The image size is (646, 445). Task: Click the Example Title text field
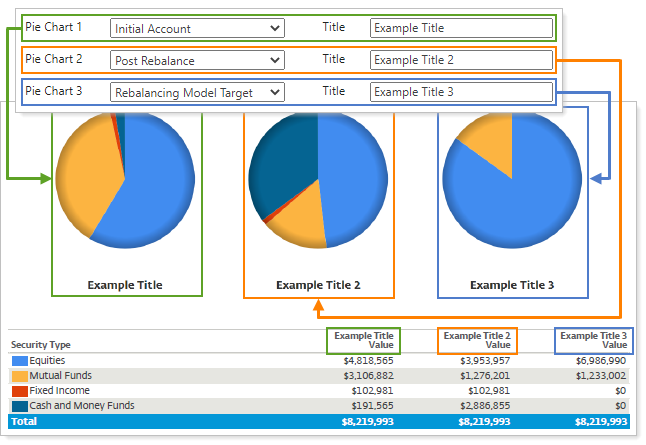(x=461, y=29)
